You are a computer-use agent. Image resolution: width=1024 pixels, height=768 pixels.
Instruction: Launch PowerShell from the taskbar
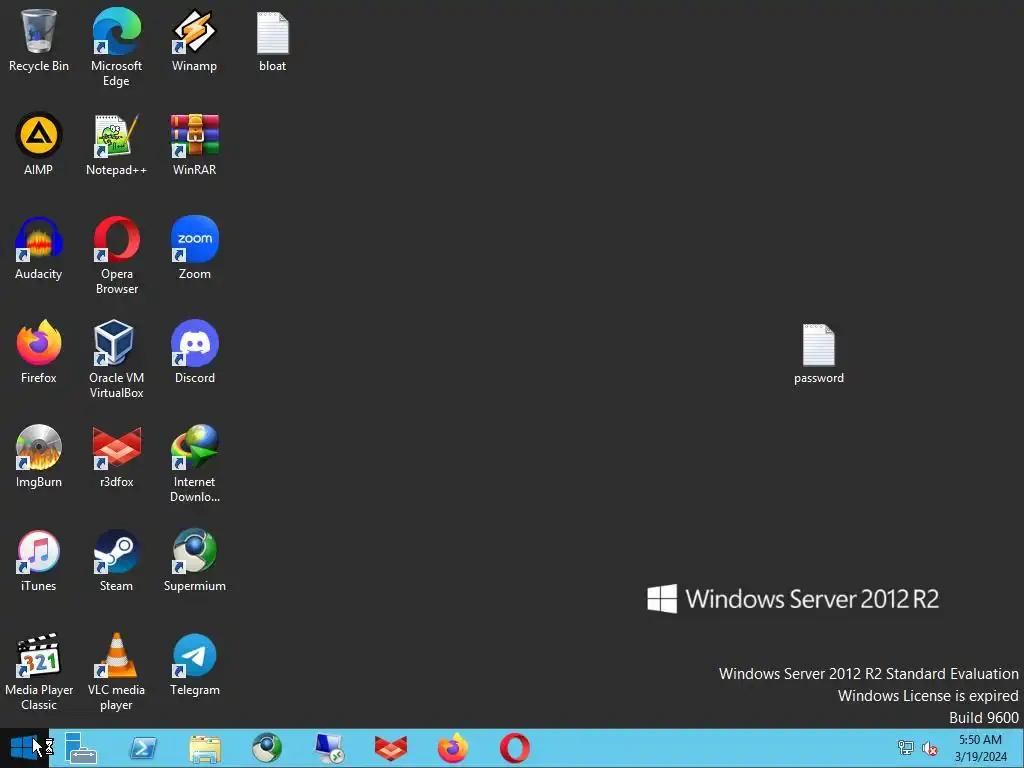click(x=143, y=748)
